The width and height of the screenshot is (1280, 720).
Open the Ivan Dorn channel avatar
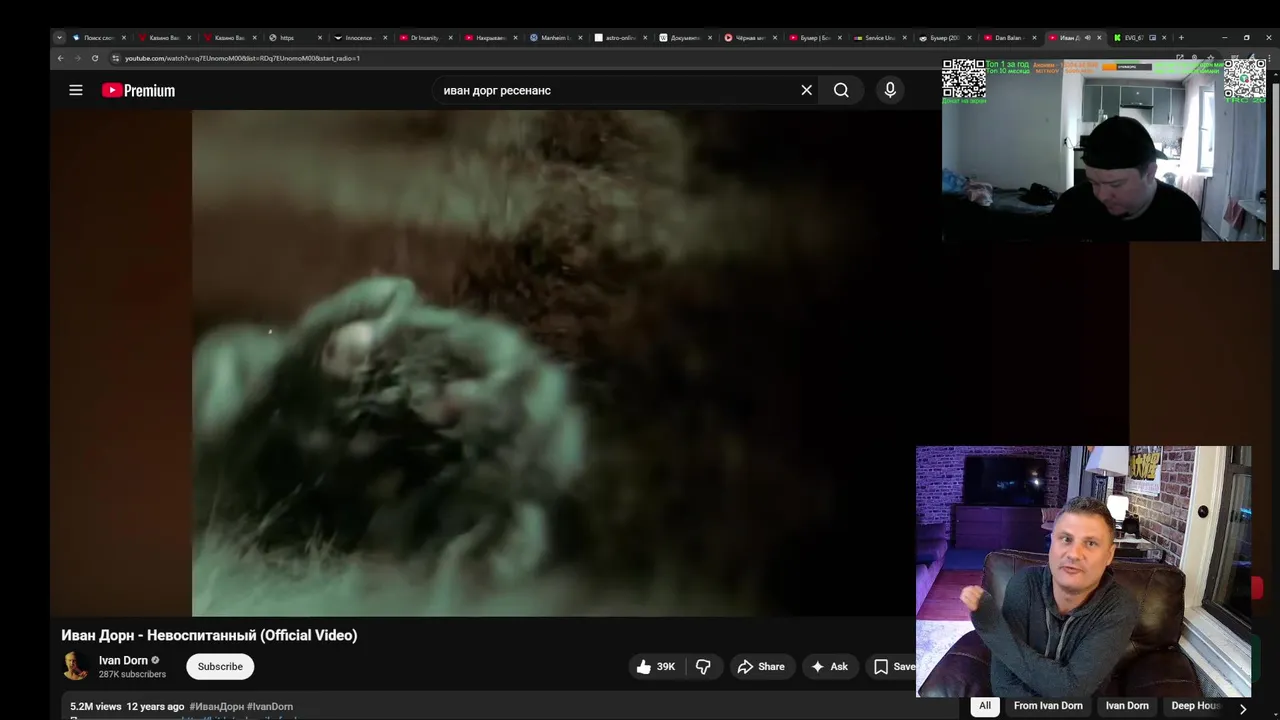[x=75, y=666]
